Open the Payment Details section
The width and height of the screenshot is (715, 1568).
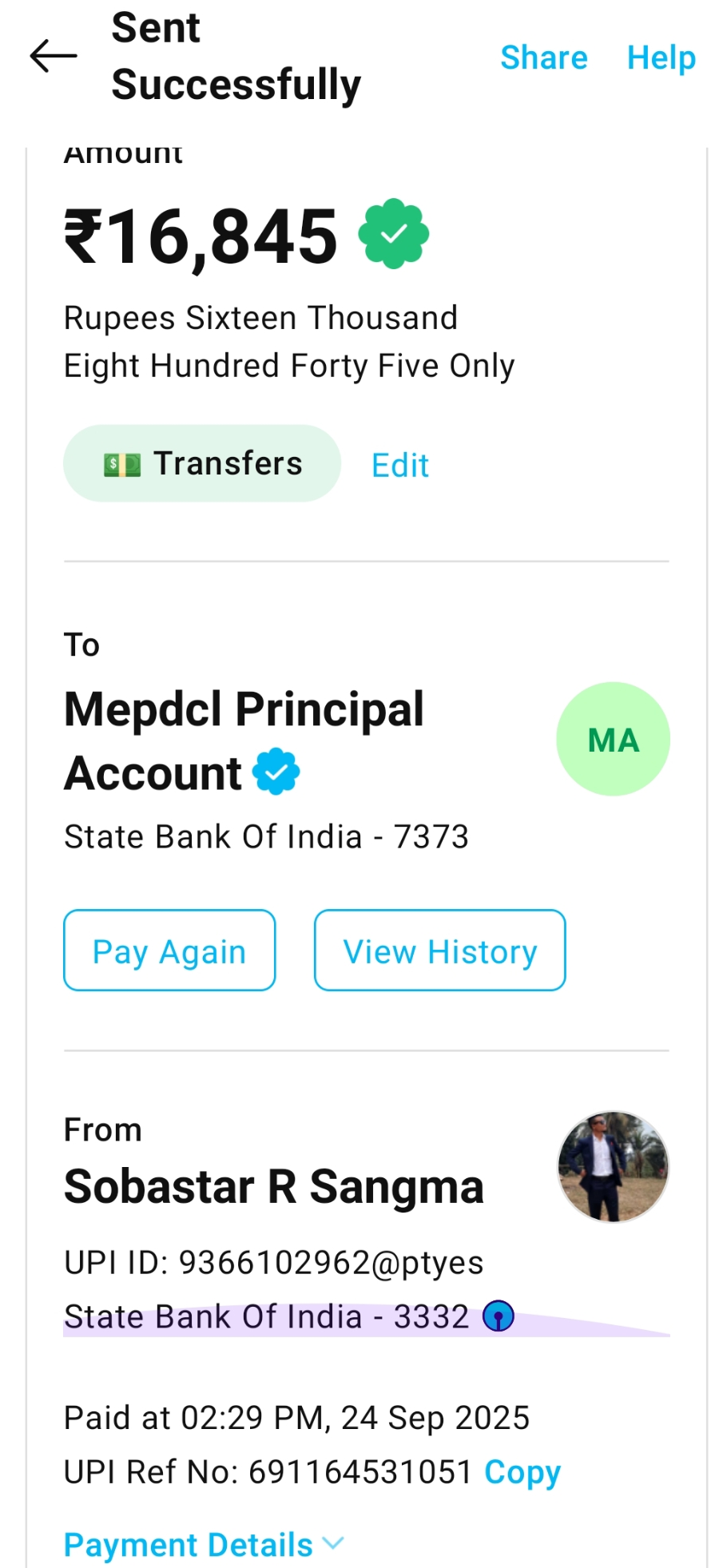tap(189, 1545)
